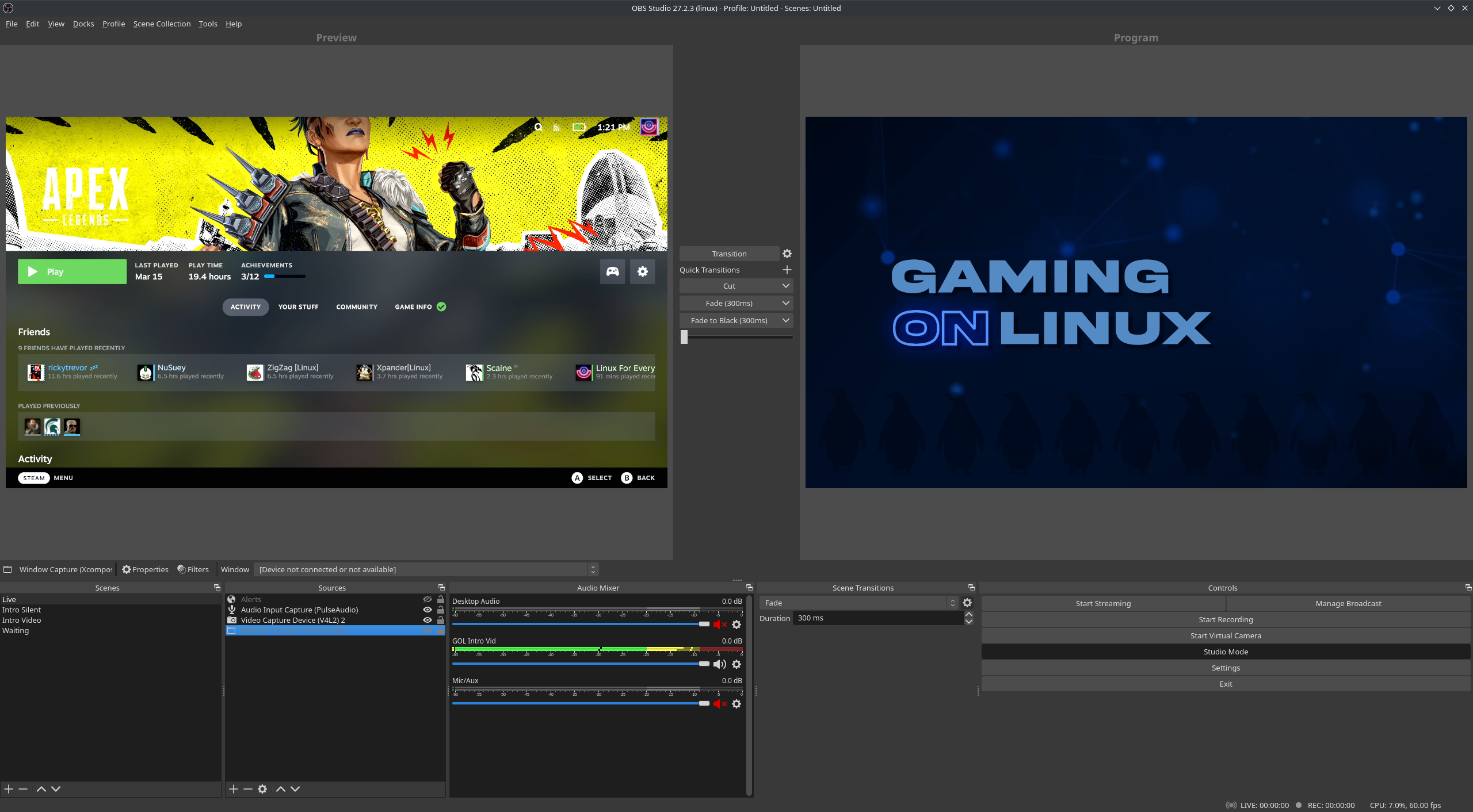Add a quick transition with plus icon
Screen dimensions: 1473x812
coord(787,270)
